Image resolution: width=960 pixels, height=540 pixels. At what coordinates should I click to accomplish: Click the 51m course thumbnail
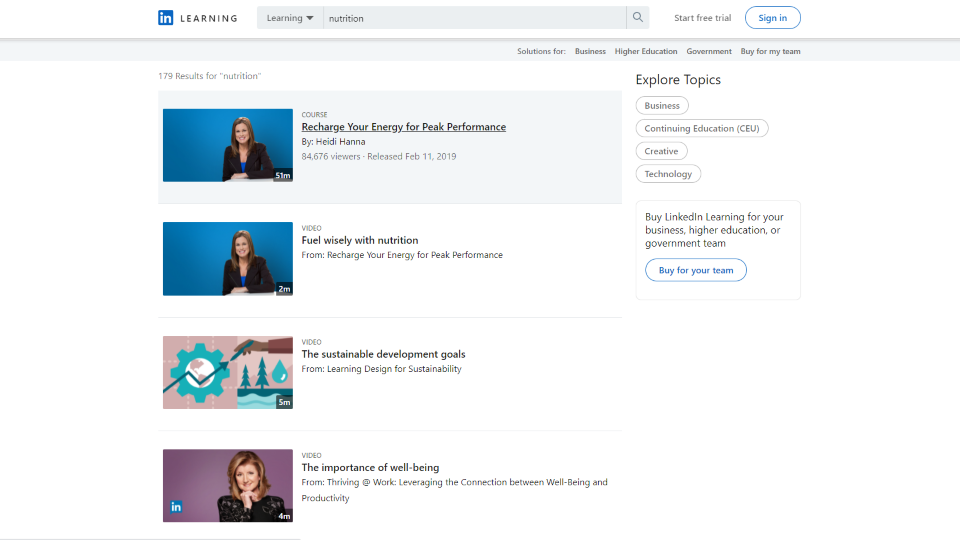coord(228,145)
